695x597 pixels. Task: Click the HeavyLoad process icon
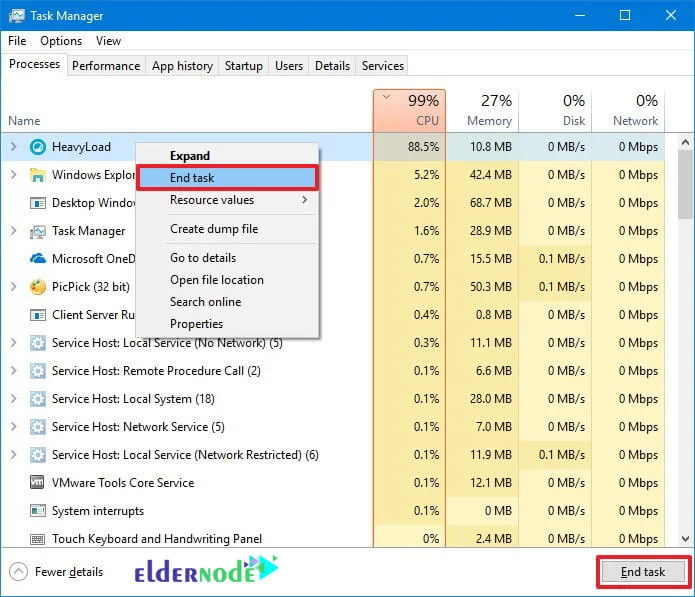(38, 147)
